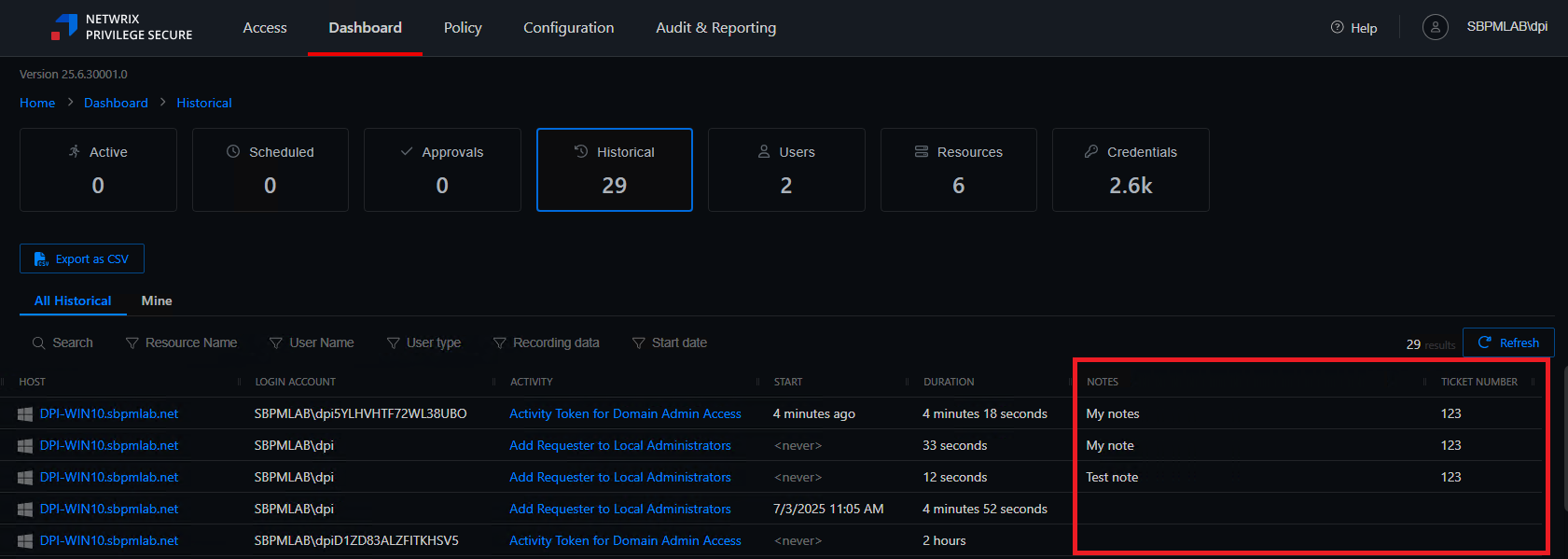Open Activity Token for Domain Admin Access link
This screenshot has height=559, width=1568.
625,413
